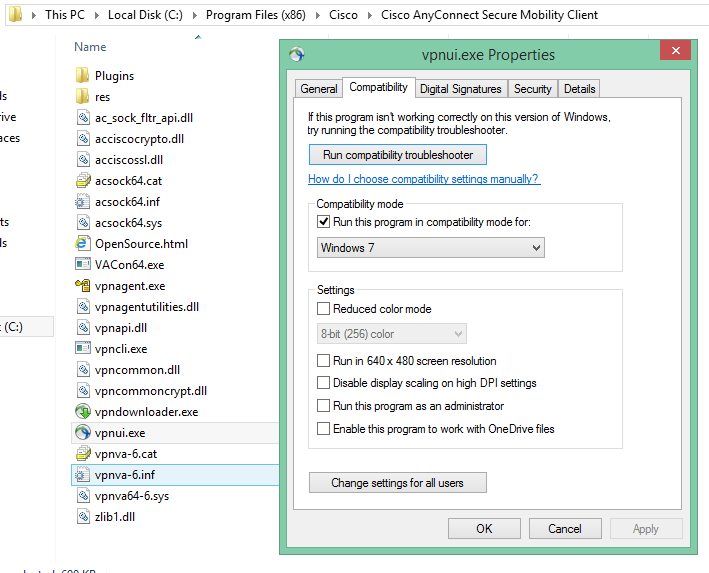The image size is (709, 573).
Task: Open the Digital Signatures tab
Action: [461, 89]
